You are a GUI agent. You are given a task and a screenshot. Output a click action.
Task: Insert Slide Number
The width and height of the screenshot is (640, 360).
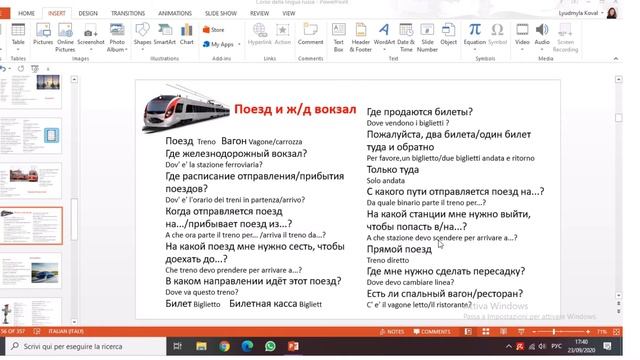(x=427, y=38)
